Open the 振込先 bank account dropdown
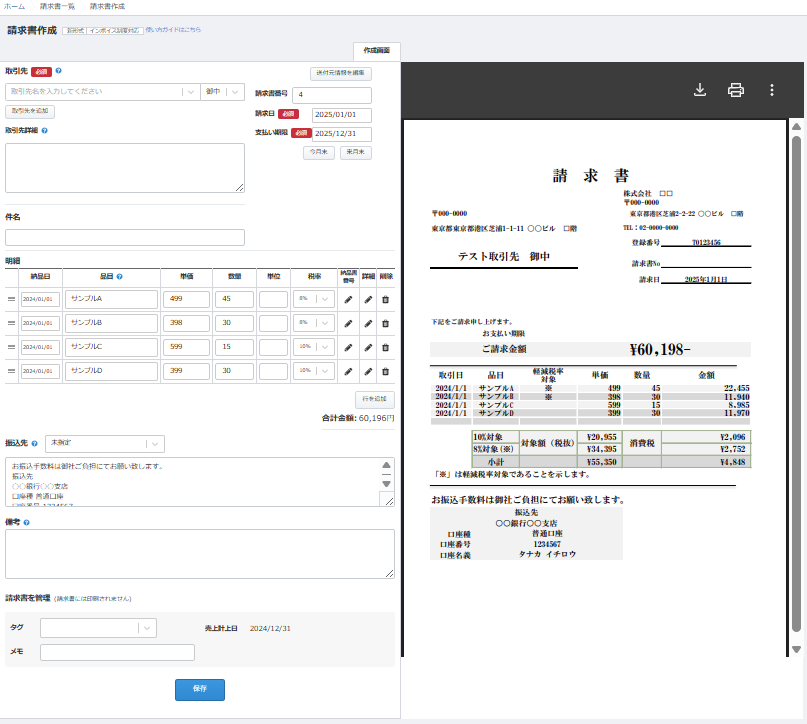807x724 pixels. click(154, 443)
